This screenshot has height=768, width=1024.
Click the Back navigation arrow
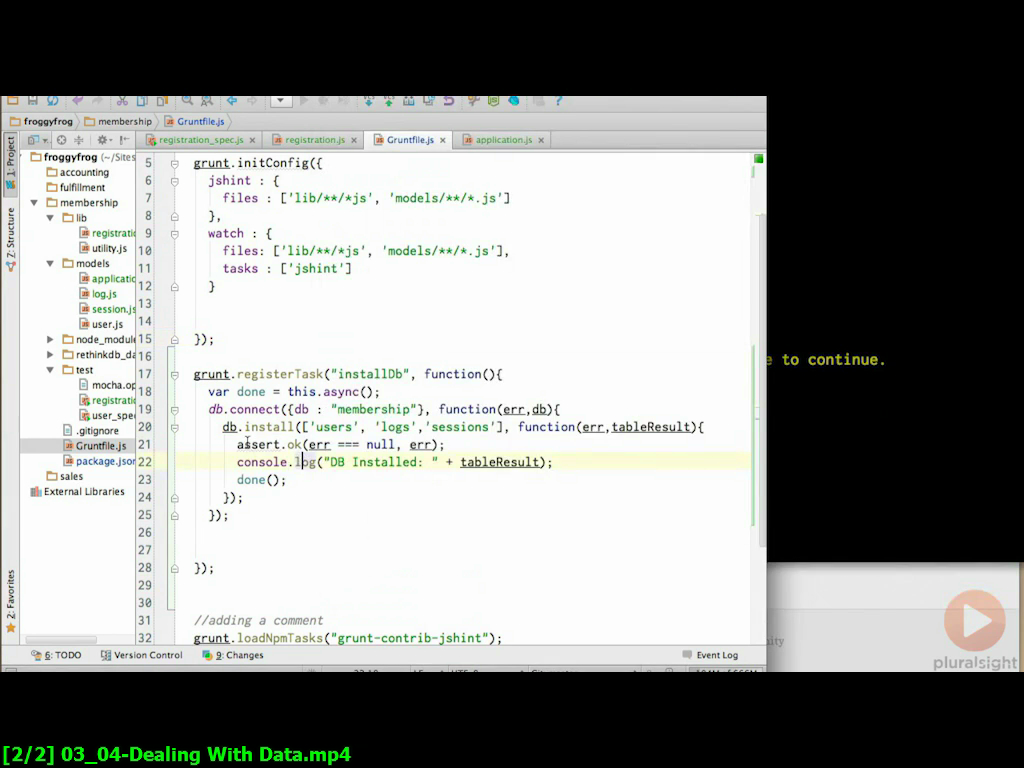pos(232,101)
